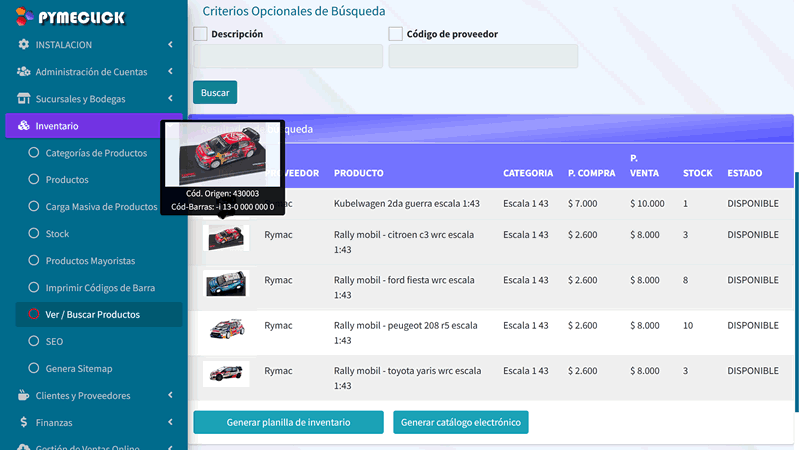Click the Inventario boxes icon
800x450 pixels.
(23, 126)
